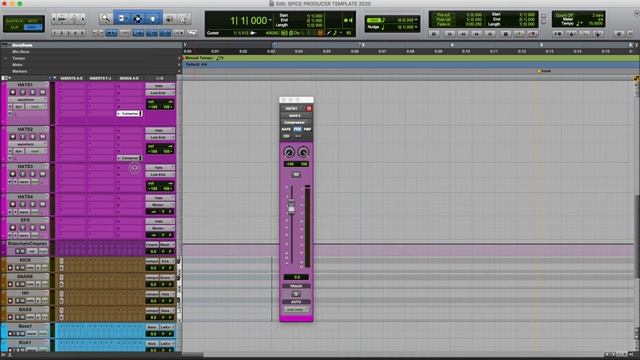Click the BASS track name
The width and height of the screenshot is (640, 360).
point(25,309)
